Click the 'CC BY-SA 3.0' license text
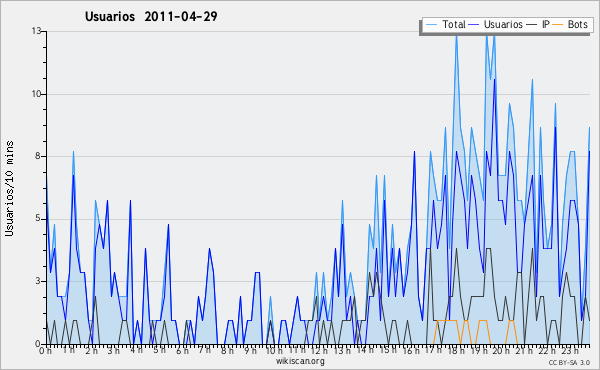Screen dimensions: 600x370 pos(569,362)
